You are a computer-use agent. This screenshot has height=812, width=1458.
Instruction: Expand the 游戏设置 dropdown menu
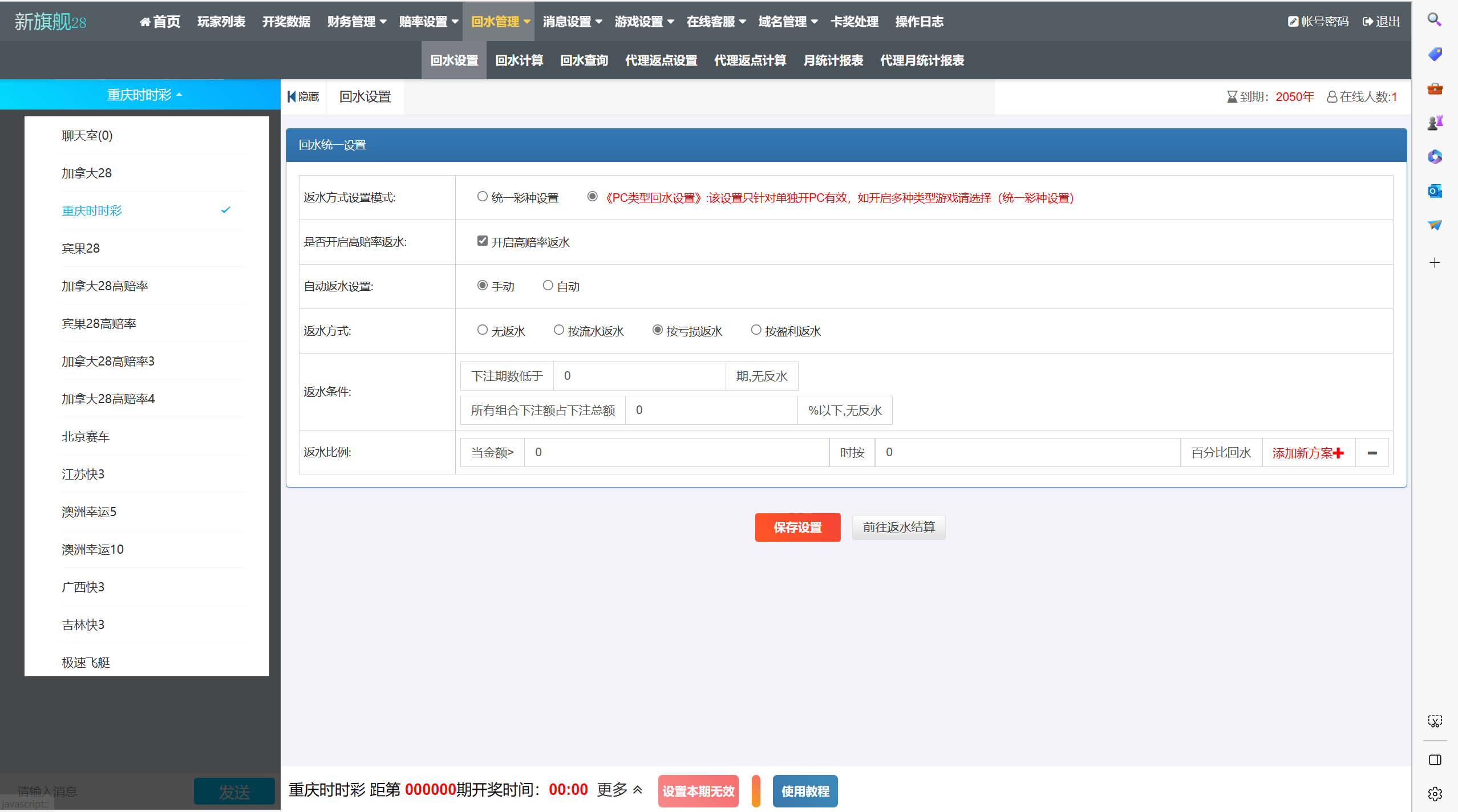(x=644, y=22)
